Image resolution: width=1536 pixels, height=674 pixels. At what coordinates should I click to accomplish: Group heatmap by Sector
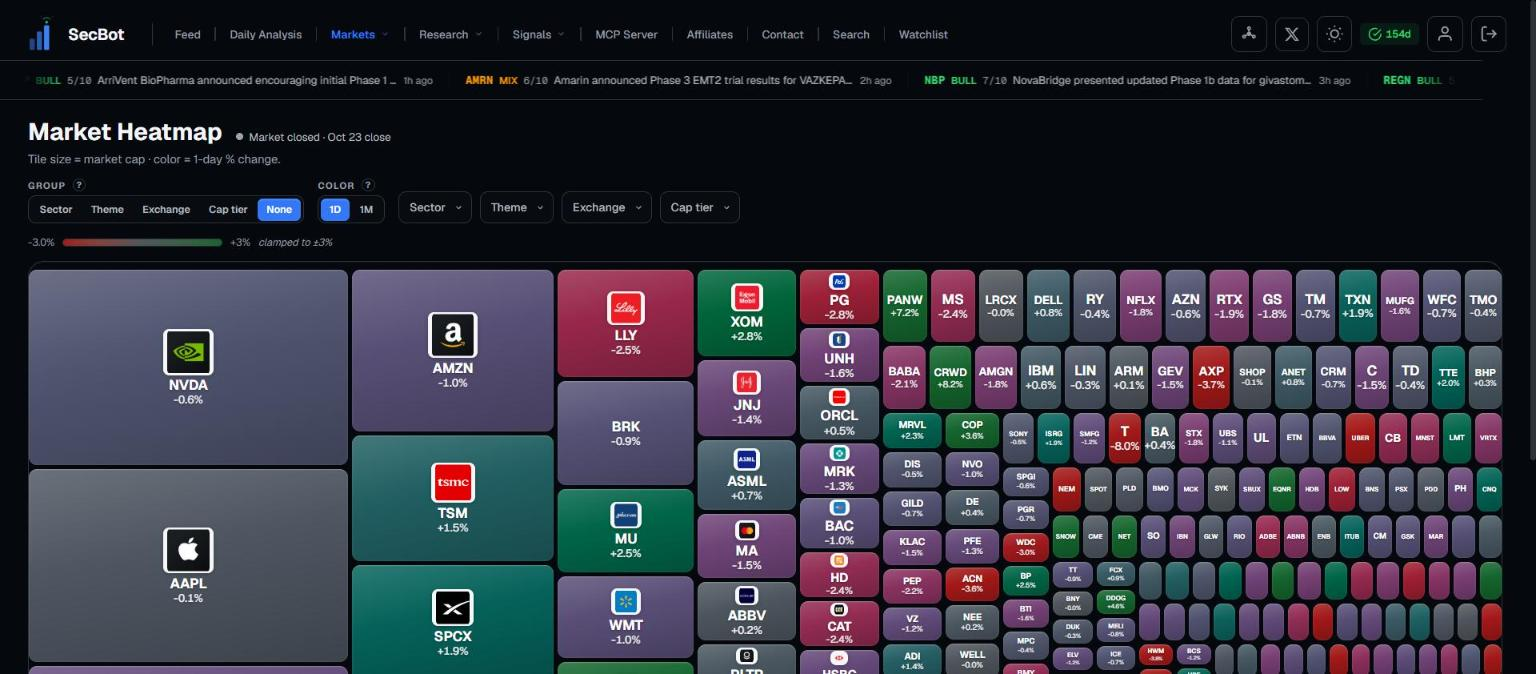[x=56, y=209]
